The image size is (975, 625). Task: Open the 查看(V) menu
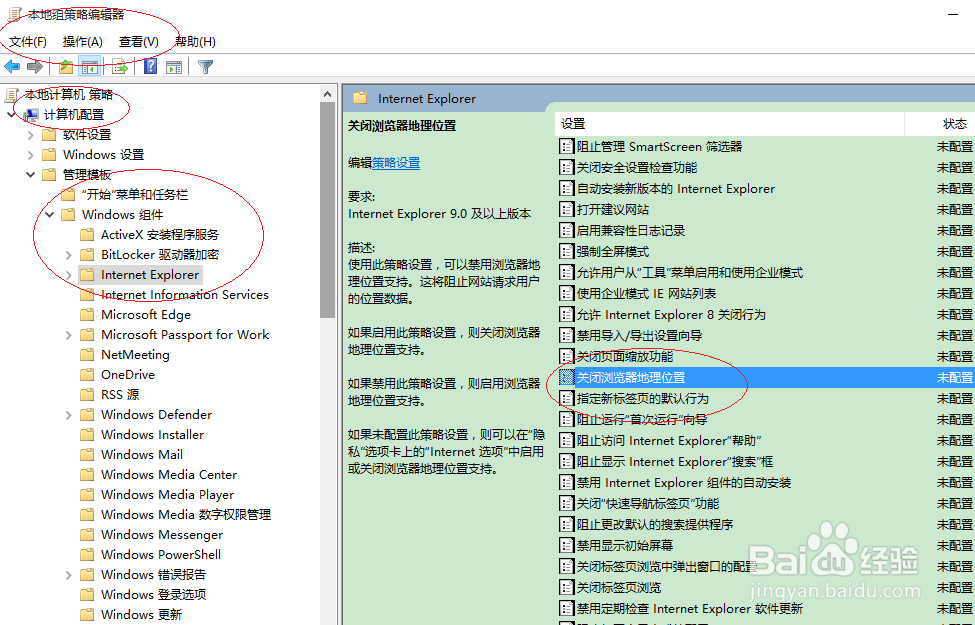tap(139, 42)
